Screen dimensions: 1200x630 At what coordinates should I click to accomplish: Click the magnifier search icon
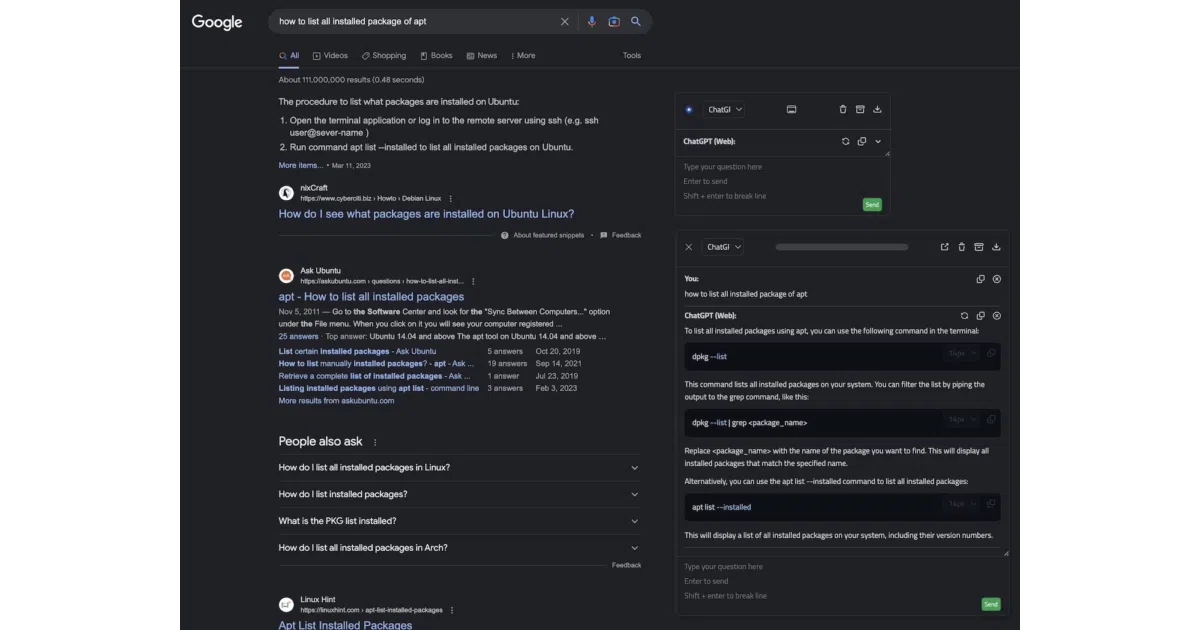tap(636, 21)
